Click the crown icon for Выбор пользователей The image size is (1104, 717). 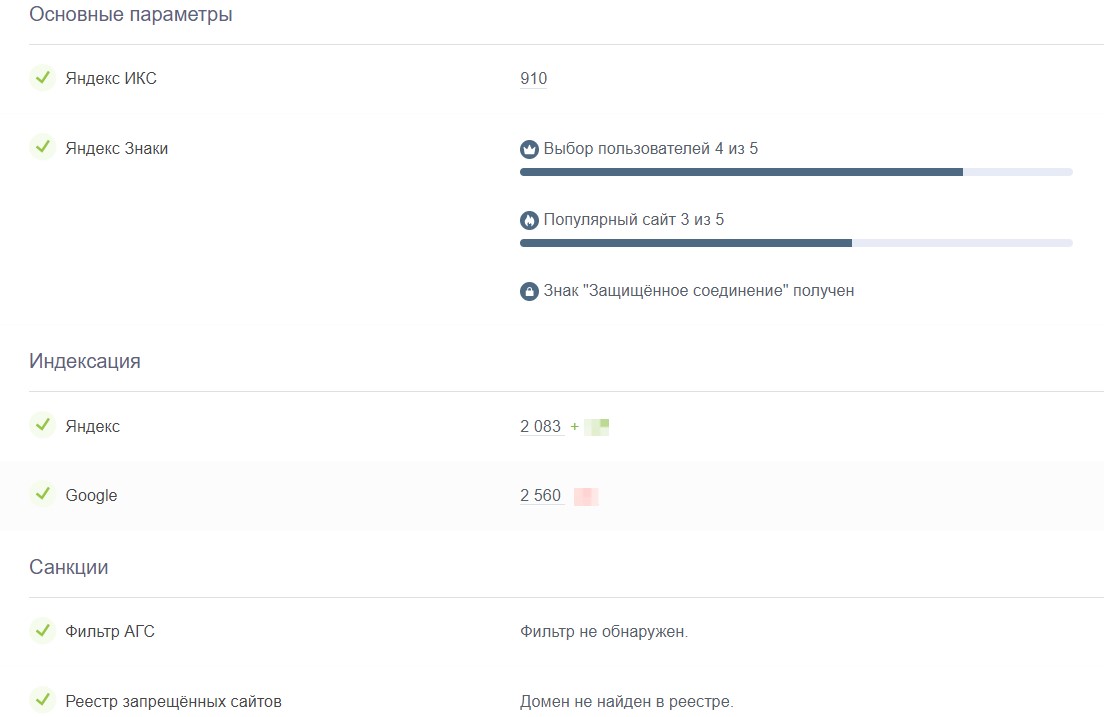[x=529, y=150]
